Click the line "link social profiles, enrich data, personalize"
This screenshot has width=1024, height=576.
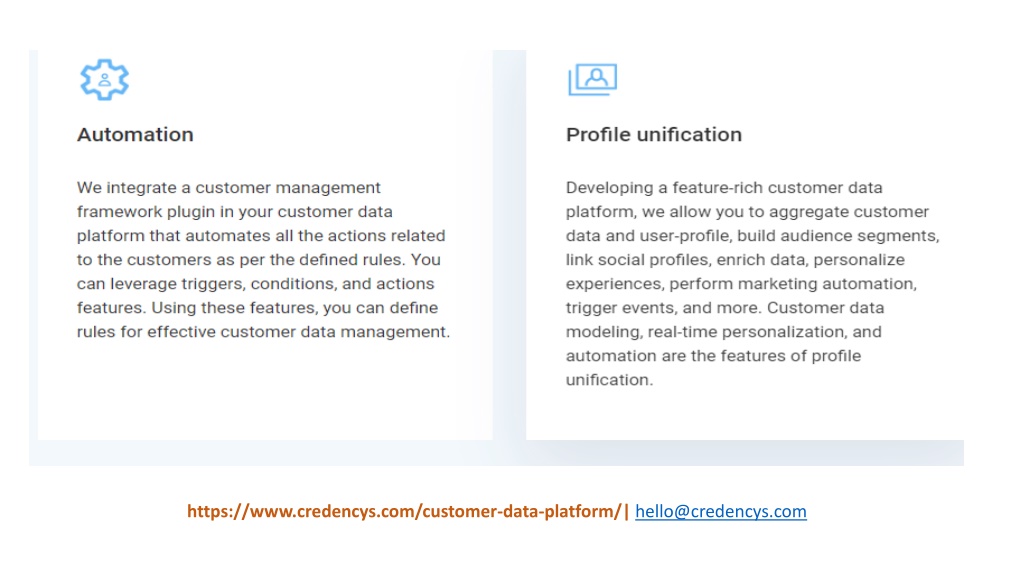tap(735, 260)
